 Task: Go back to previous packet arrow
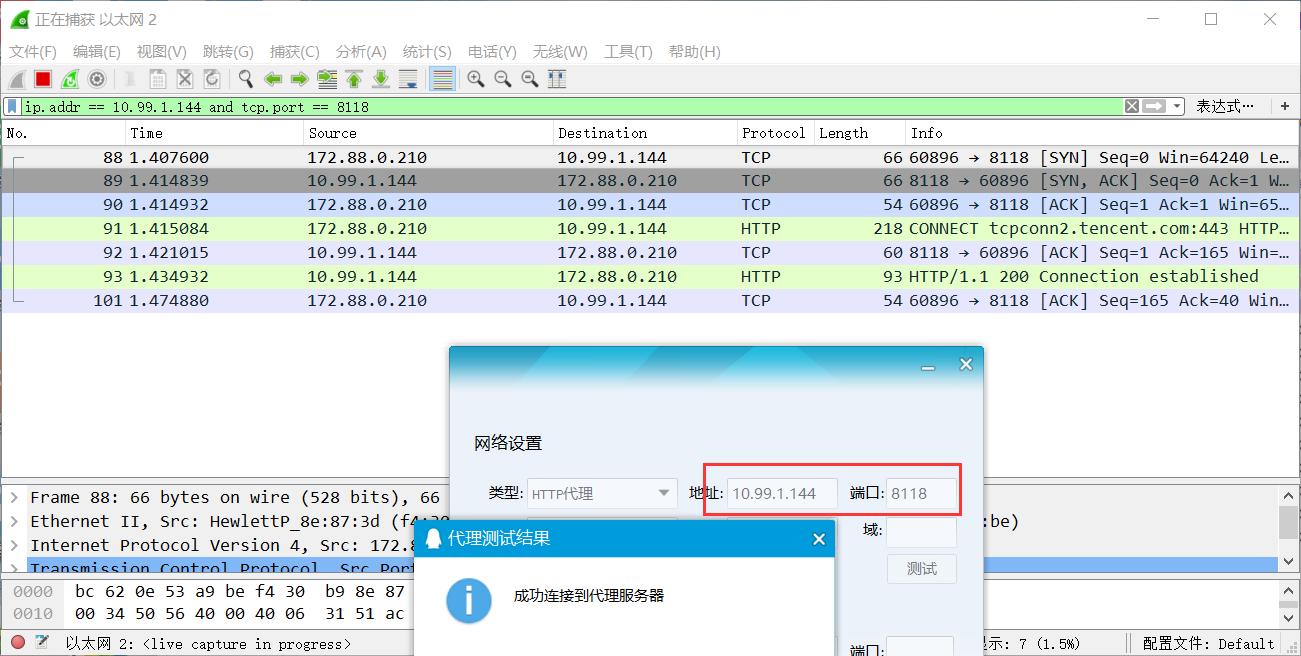click(x=272, y=79)
